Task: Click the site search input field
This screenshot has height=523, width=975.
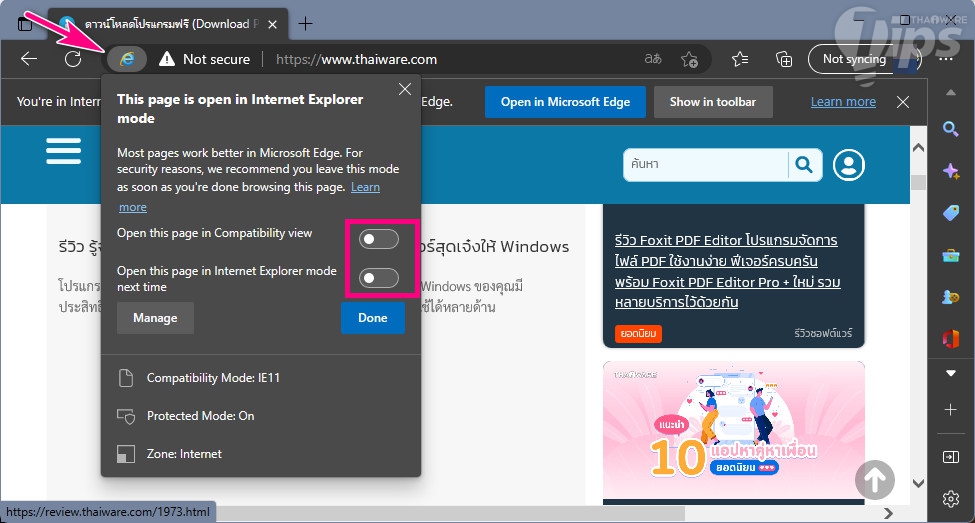Action: 706,165
